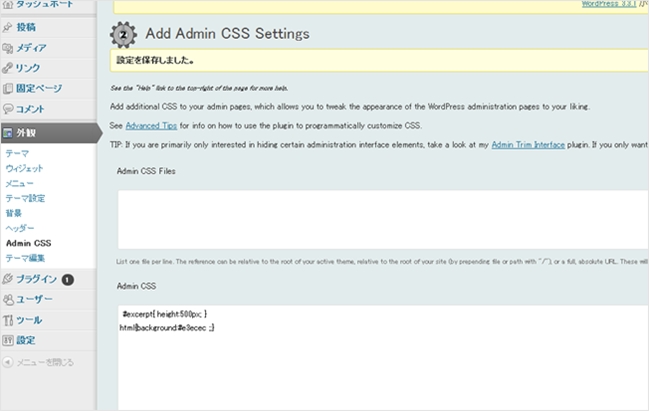The image size is (649, 411).
Task: Open the テーマ themes submenu item
Action: pyautogui.click(x=17, y=154)
